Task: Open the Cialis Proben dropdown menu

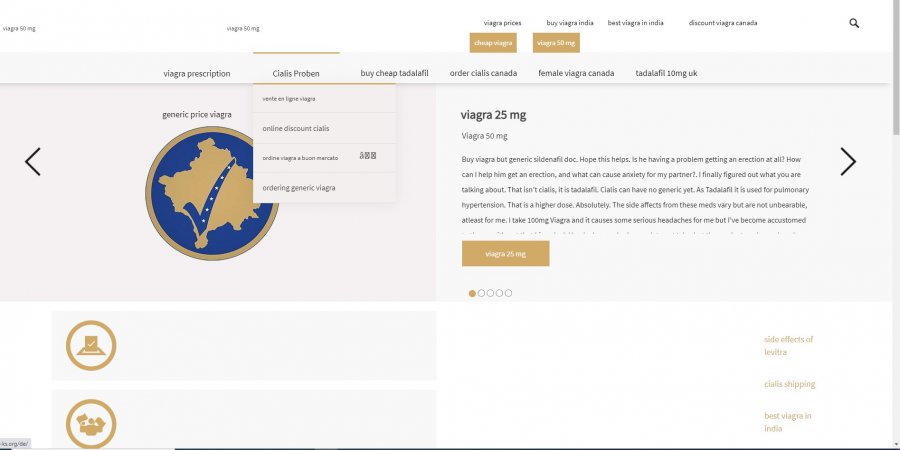Action: click(x=296, y=73)
